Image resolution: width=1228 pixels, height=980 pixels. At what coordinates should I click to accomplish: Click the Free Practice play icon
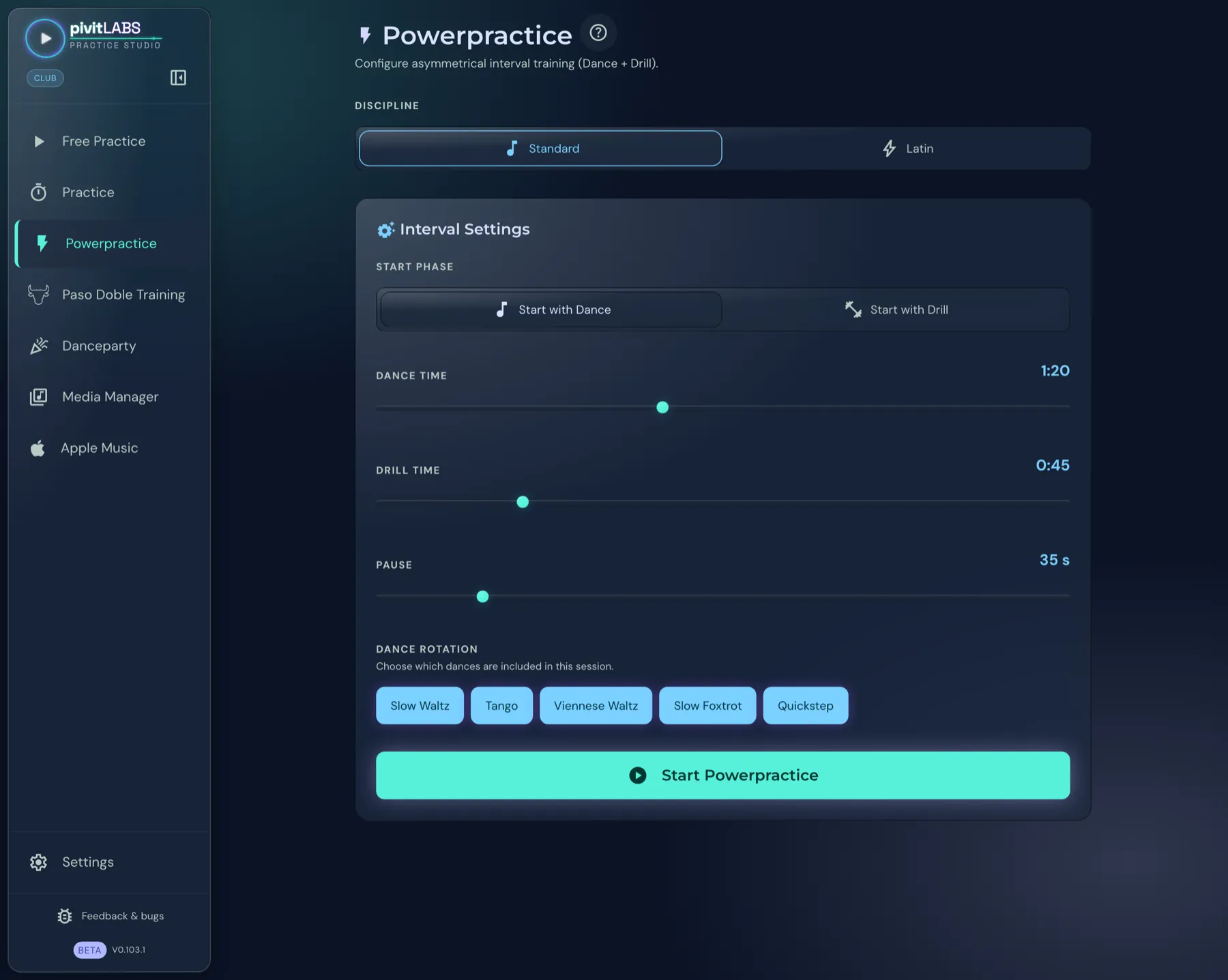coord(39,141)
